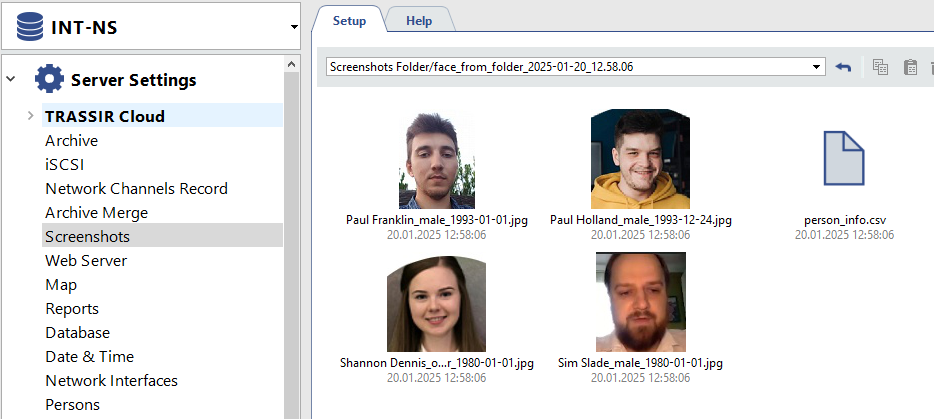Open Archive Merge settings
Viewport: 934px width, 419px height.
pos(96,212)
